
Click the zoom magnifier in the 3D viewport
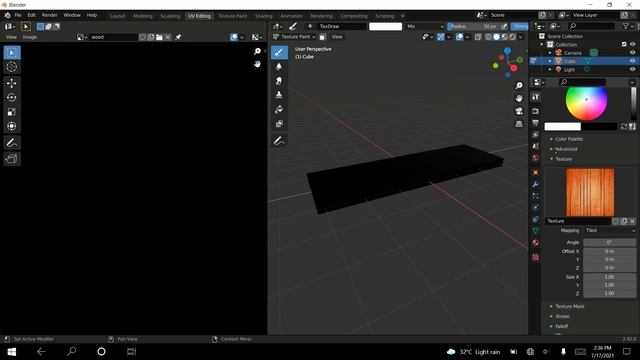point(519,85)
